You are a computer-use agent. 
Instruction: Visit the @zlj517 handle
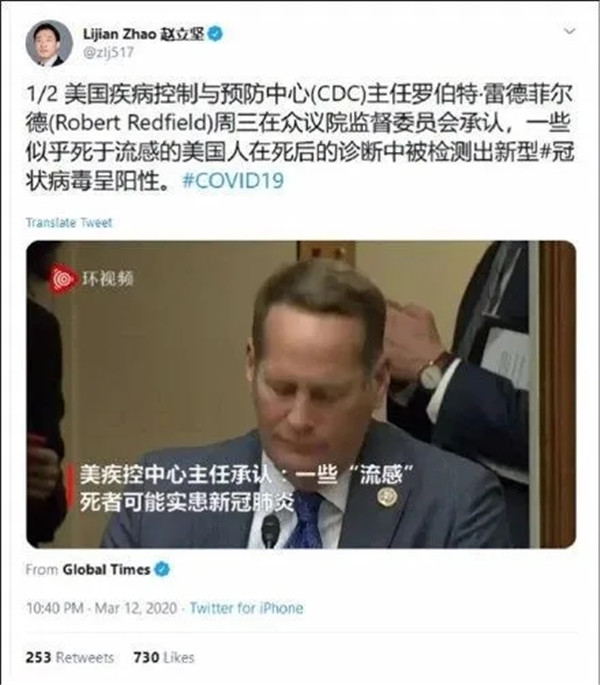click(x=108, y=53)
